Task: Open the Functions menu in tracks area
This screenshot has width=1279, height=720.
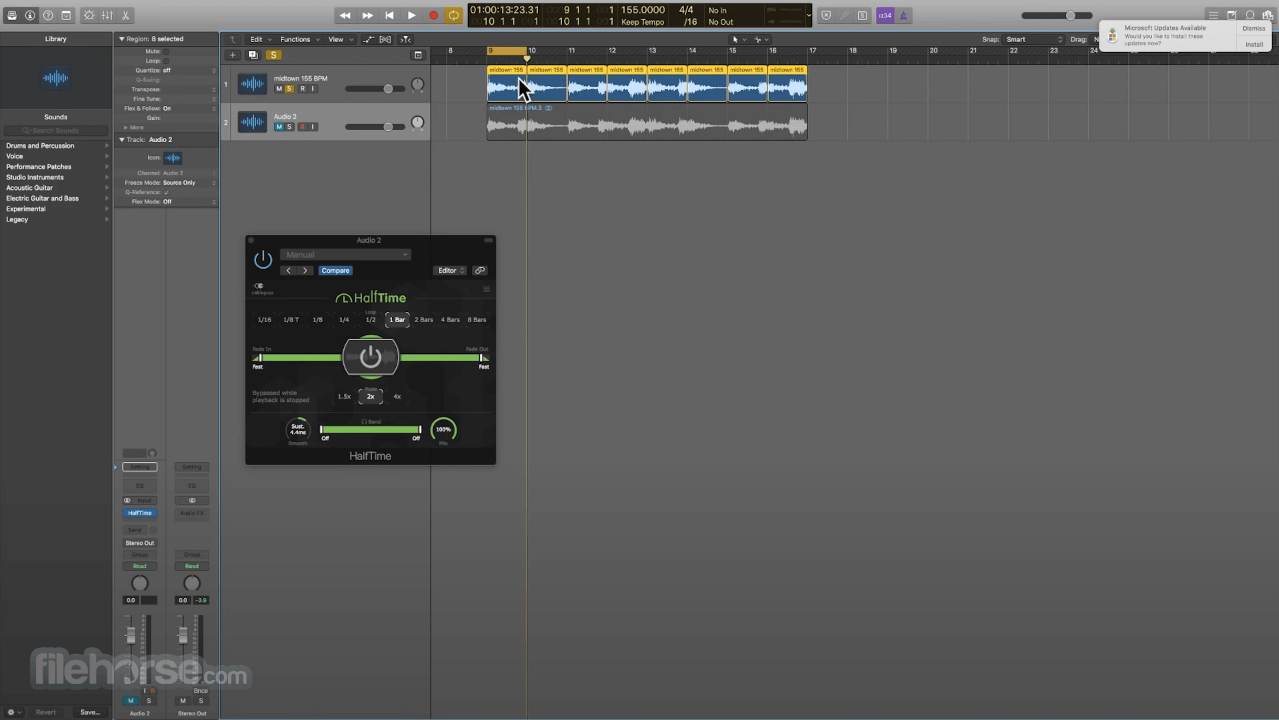Action: click(x=297, y=39)
